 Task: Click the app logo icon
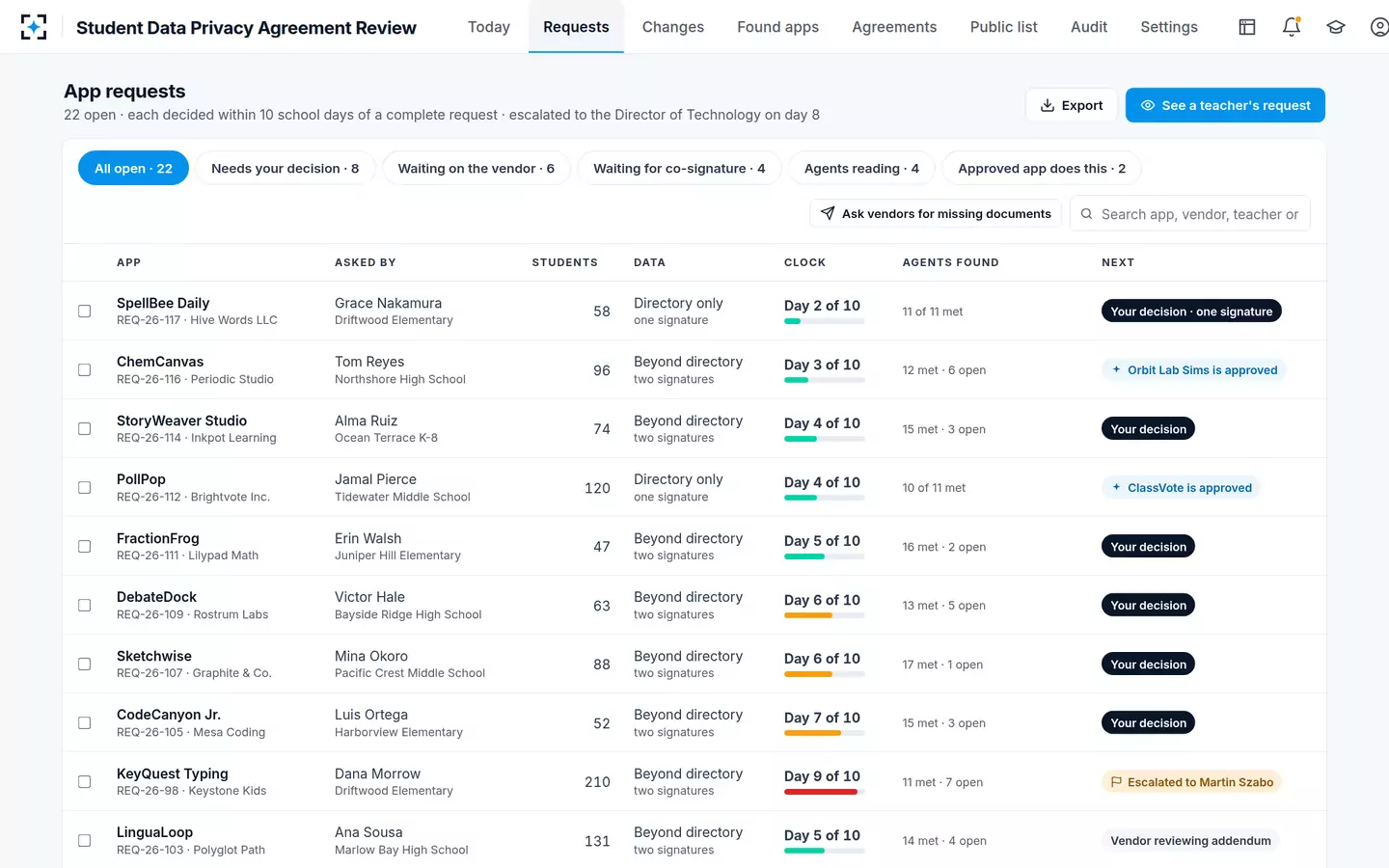(x=34, y=27)
